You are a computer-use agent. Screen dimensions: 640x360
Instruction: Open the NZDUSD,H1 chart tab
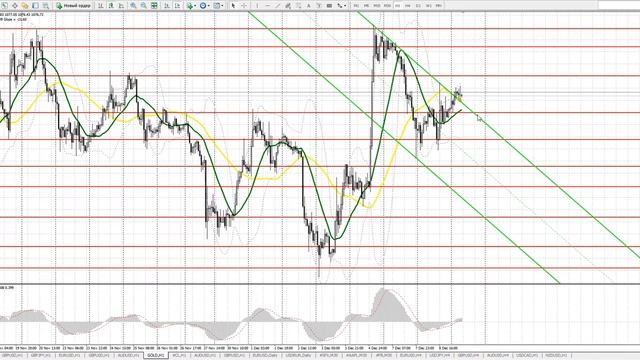tap(556, 356)
